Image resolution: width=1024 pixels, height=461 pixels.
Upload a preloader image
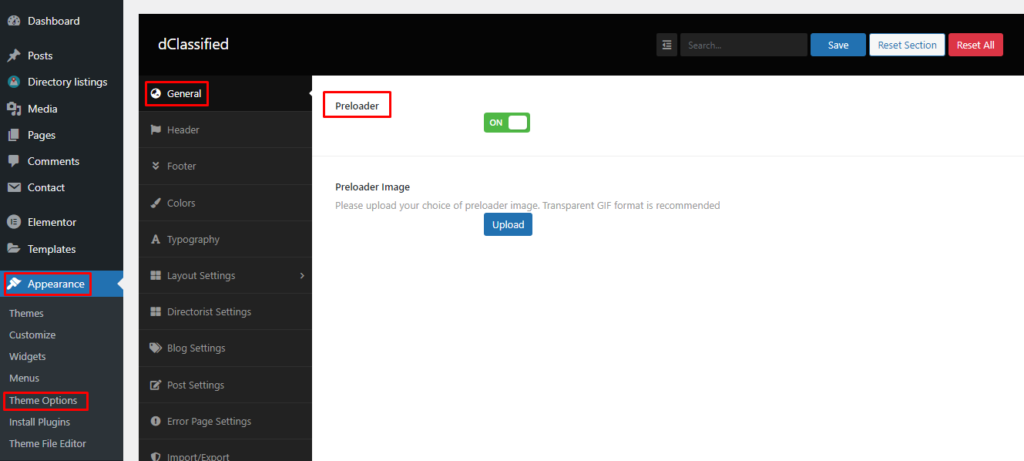[x=508, y=225]
